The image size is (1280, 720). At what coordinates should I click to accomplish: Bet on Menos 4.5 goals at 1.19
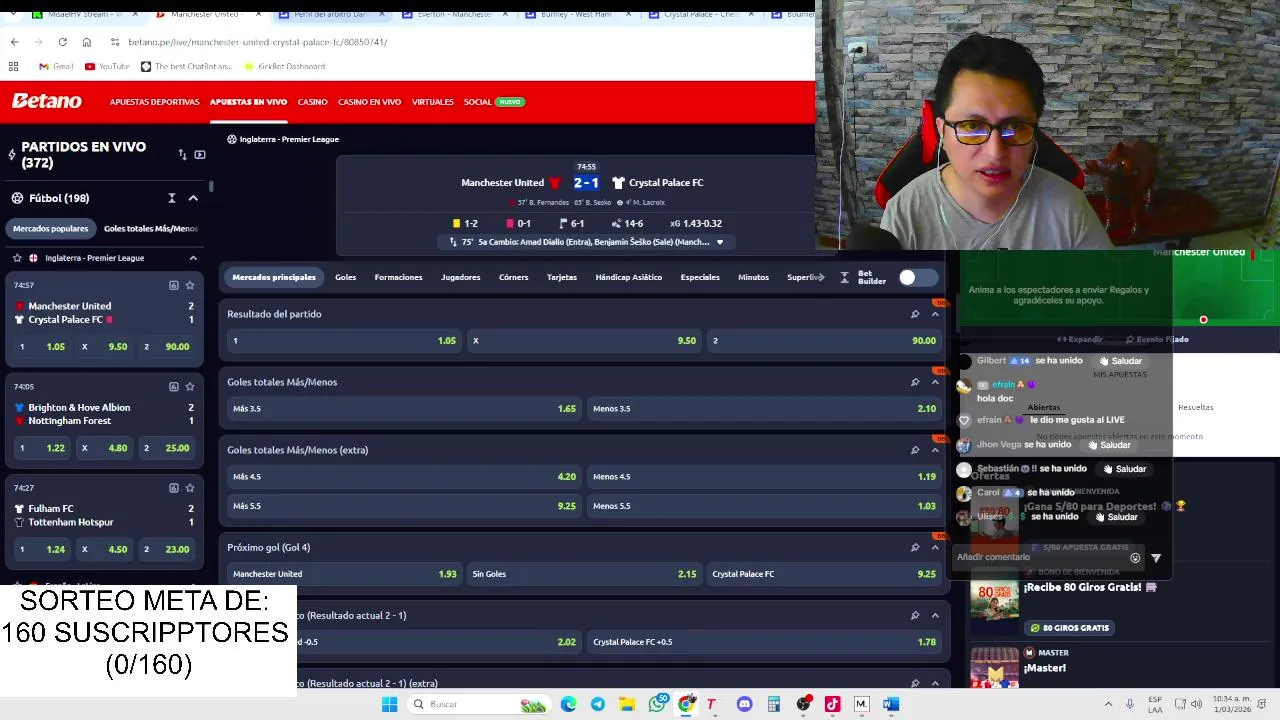(764, 477)
